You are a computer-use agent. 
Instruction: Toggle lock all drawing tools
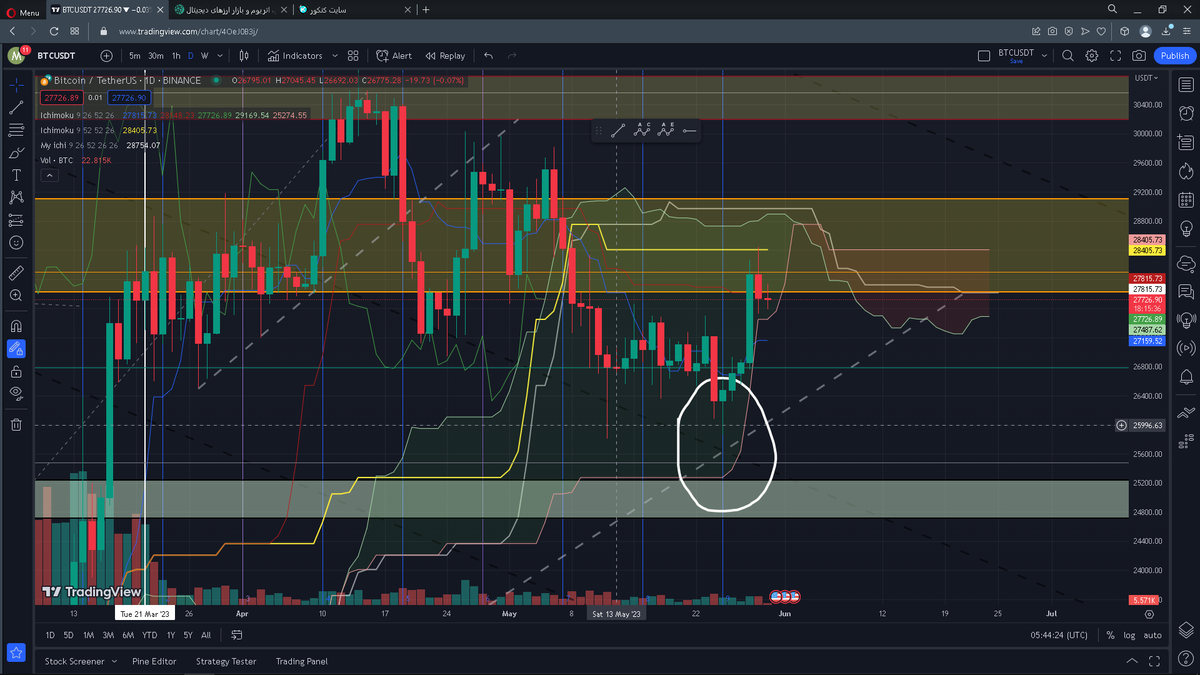[16, 371]
